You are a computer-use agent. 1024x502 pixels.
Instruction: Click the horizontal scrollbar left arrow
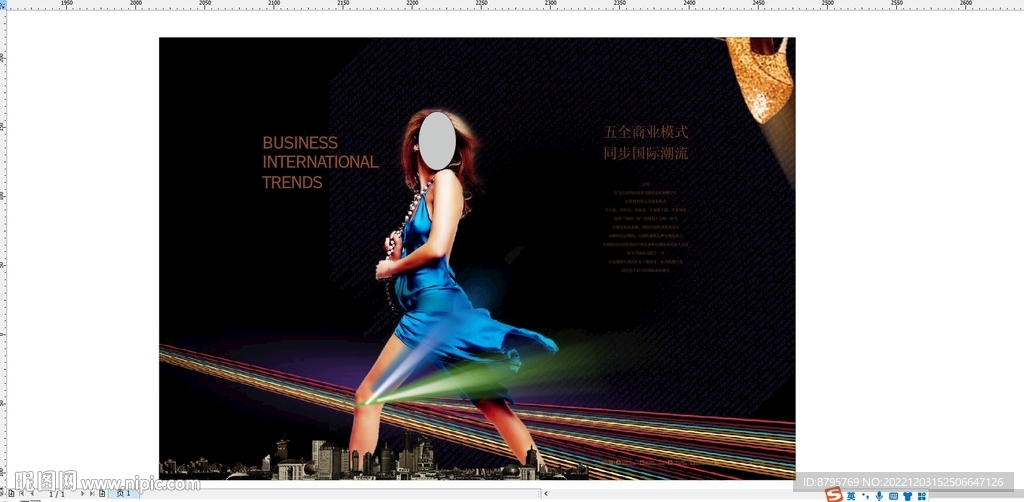(546, 494)
